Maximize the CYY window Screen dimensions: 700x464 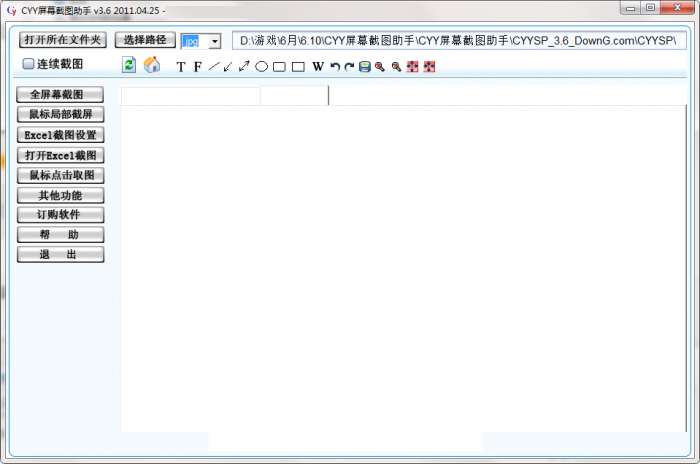coord(650,8)
